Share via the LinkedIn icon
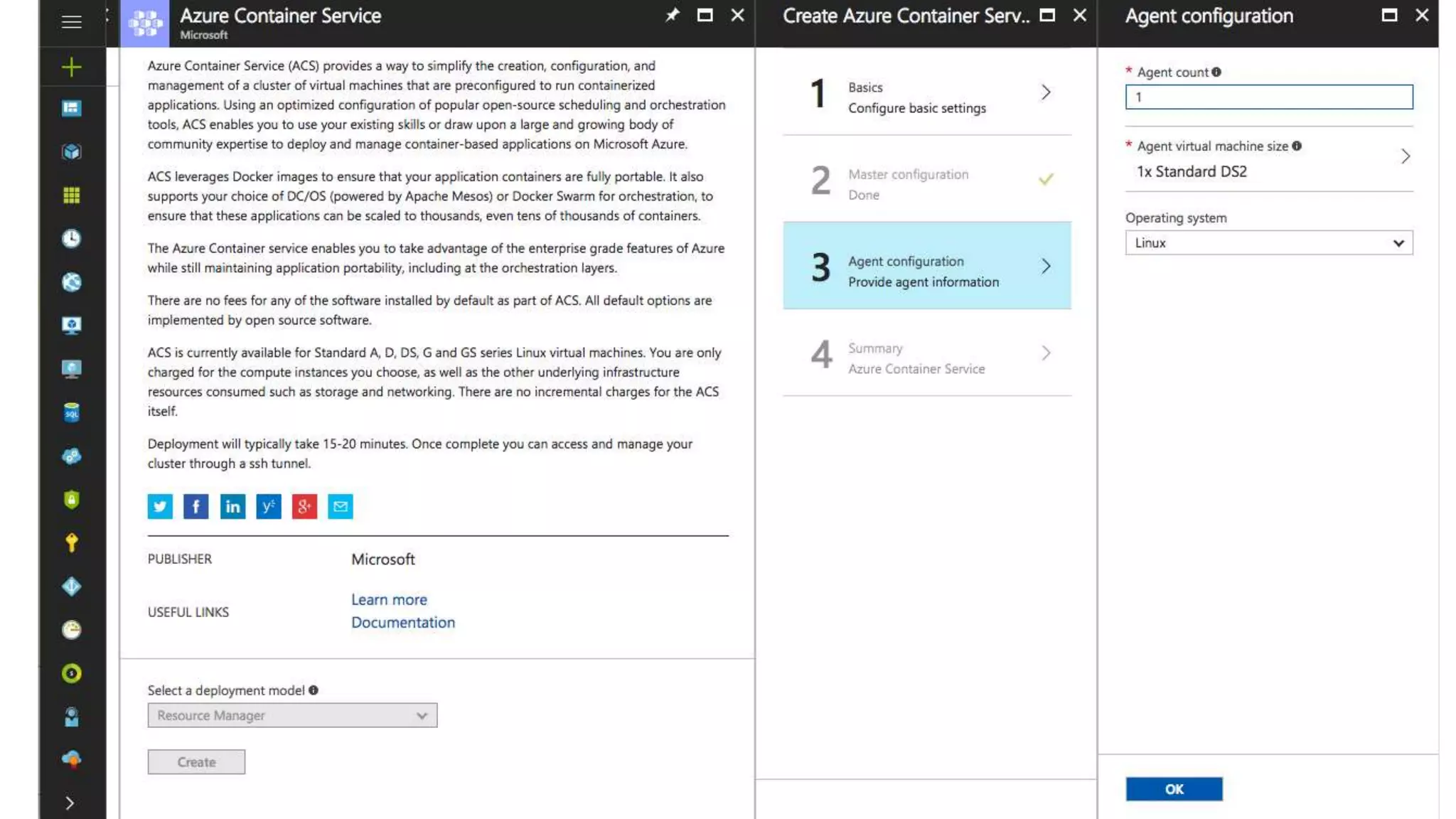 click(x=232, y=506)
